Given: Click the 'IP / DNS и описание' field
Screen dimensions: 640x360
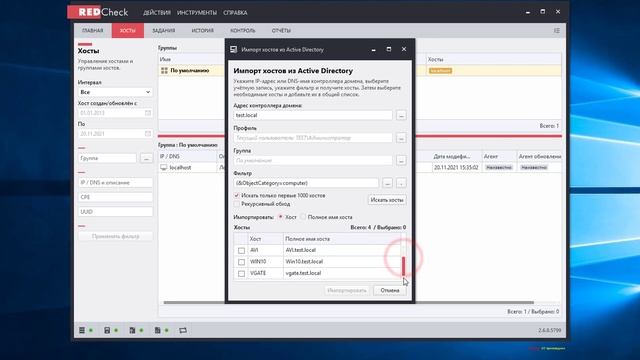Looking at the screenshot, I should (x=116, y=182).
